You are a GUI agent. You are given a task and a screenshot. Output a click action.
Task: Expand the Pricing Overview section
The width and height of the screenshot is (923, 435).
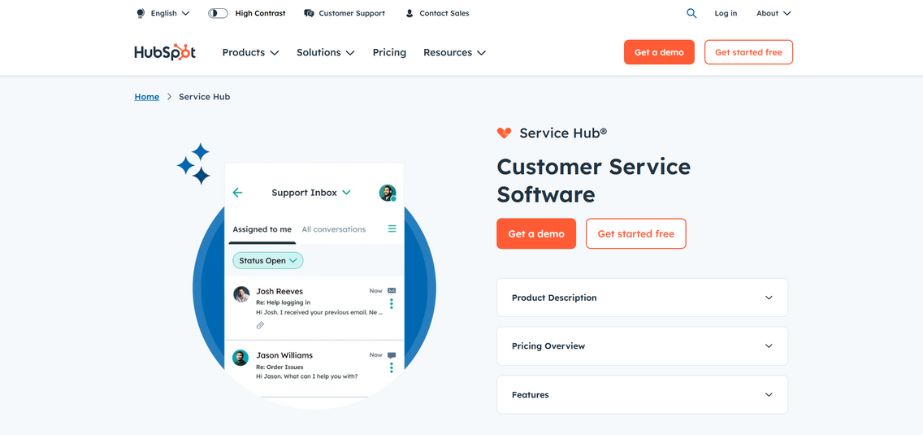point(642,346)
